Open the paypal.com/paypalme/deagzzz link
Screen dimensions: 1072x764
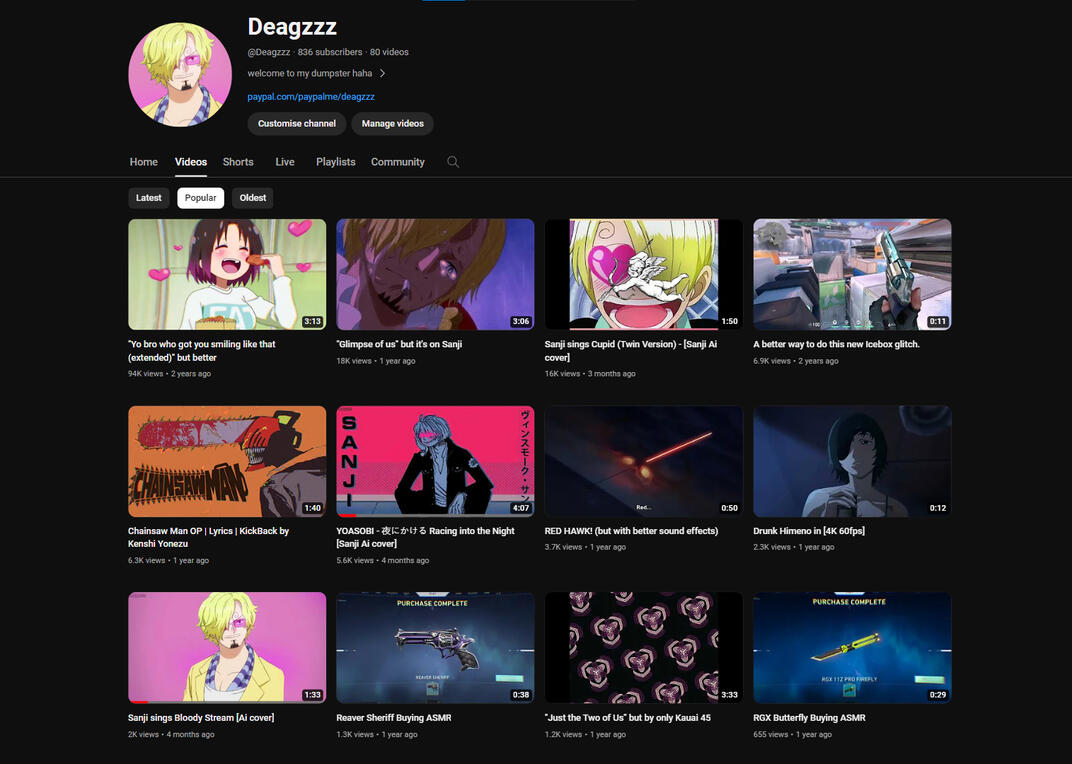[x=311, y=97]
